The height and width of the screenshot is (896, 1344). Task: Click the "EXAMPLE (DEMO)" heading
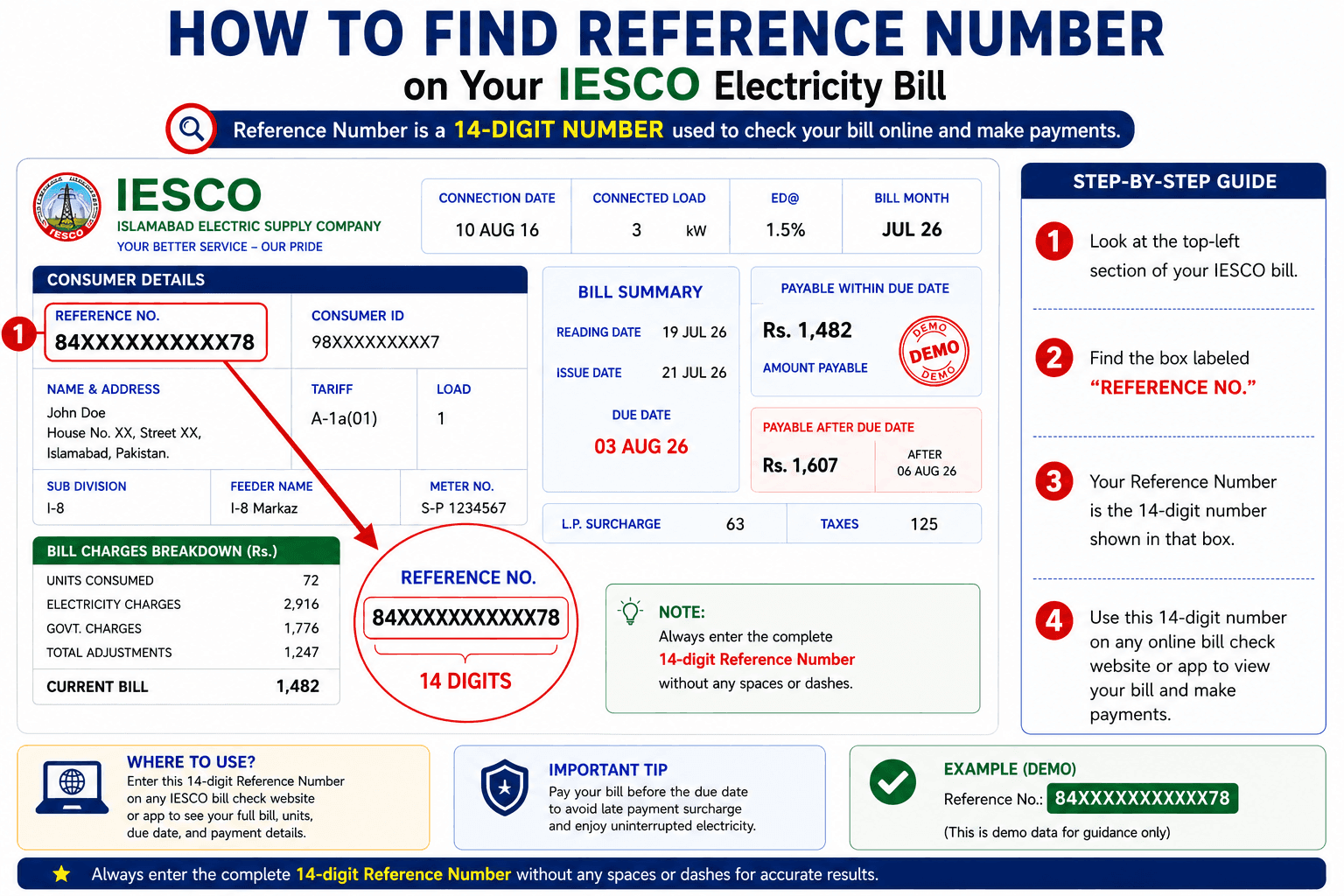coord(1010,769)
